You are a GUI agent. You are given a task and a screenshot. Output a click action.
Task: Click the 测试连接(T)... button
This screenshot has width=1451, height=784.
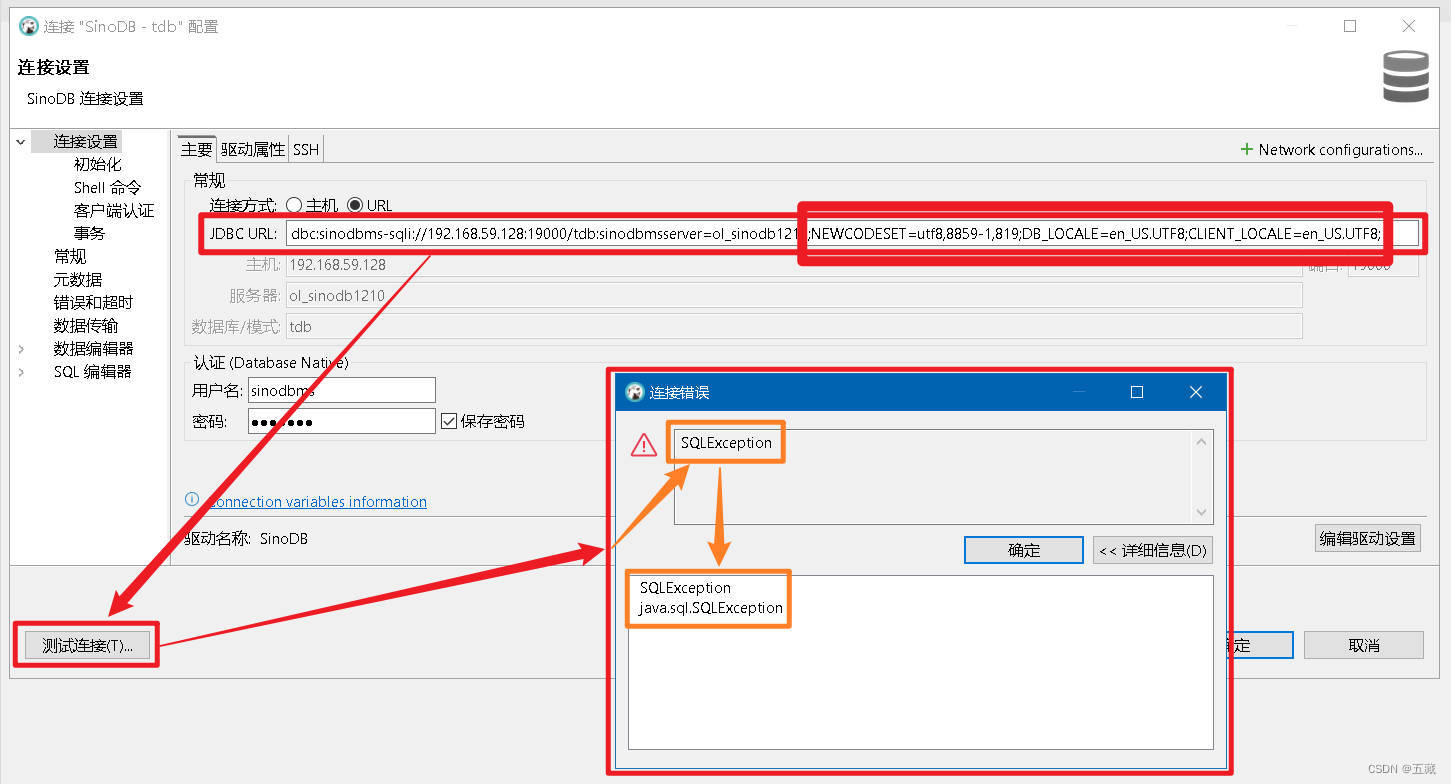pyautogui.click(x=87, y=645)
